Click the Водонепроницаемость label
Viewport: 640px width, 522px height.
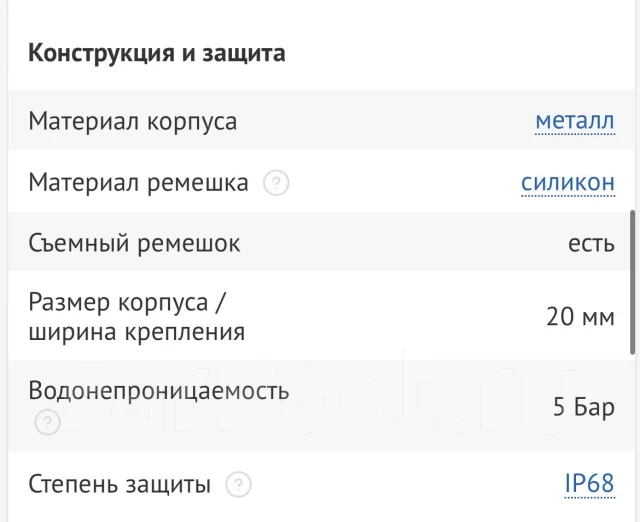coord(159,391)
